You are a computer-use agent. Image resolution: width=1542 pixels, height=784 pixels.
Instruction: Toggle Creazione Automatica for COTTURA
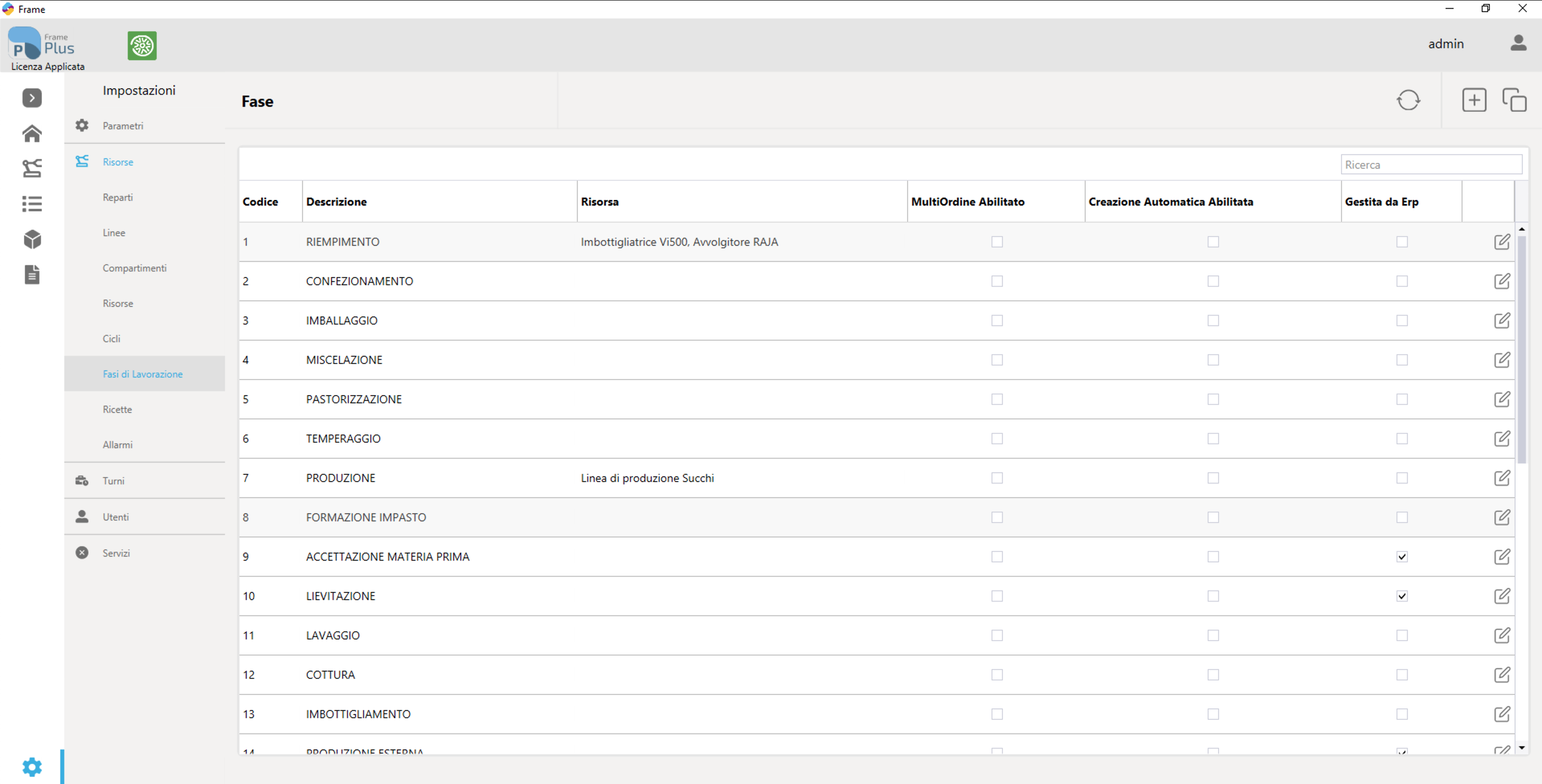(1213, 674)
